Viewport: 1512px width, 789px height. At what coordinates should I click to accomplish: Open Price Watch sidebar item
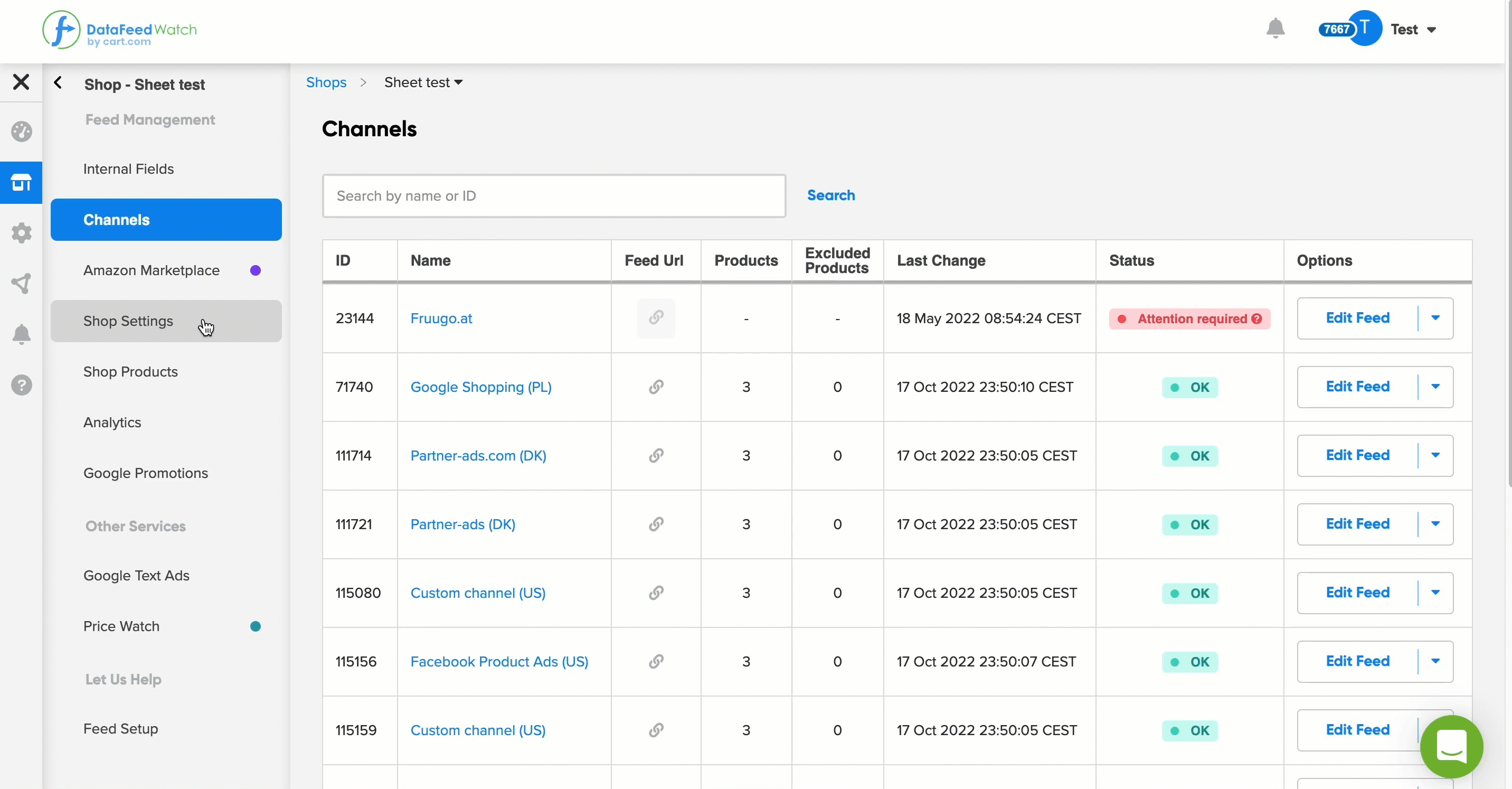point(166,626)
